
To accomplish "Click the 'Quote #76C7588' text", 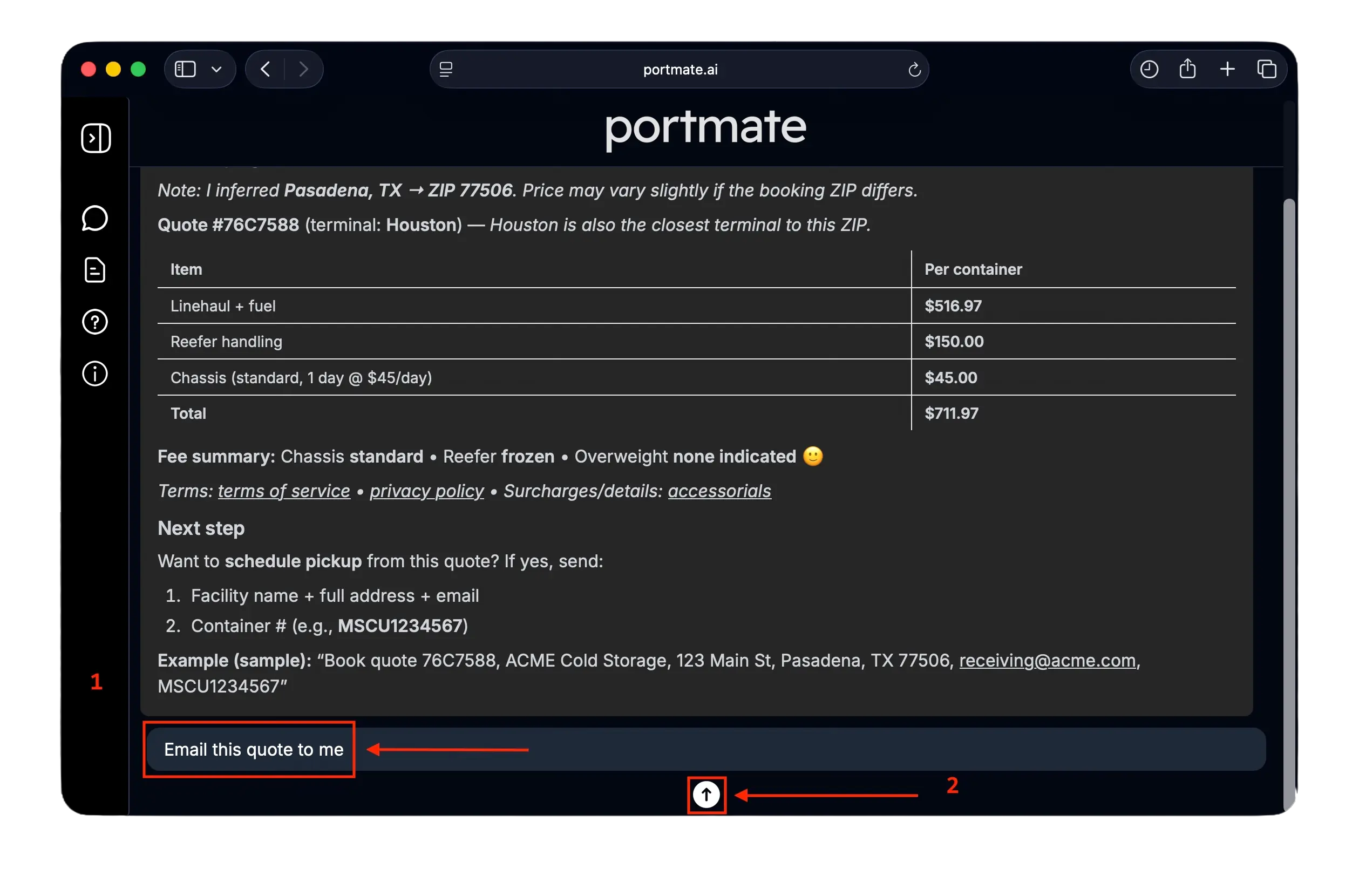I will (228, 225).
